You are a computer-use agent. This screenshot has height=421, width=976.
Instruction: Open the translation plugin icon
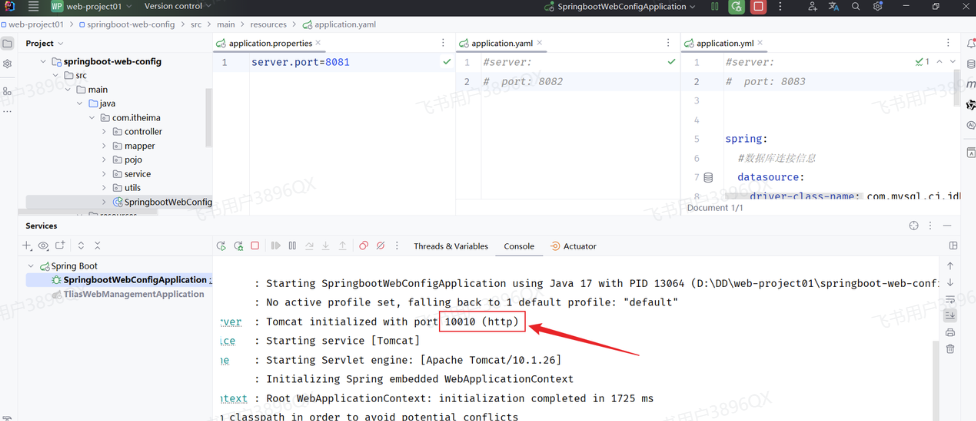pos(834,6)
